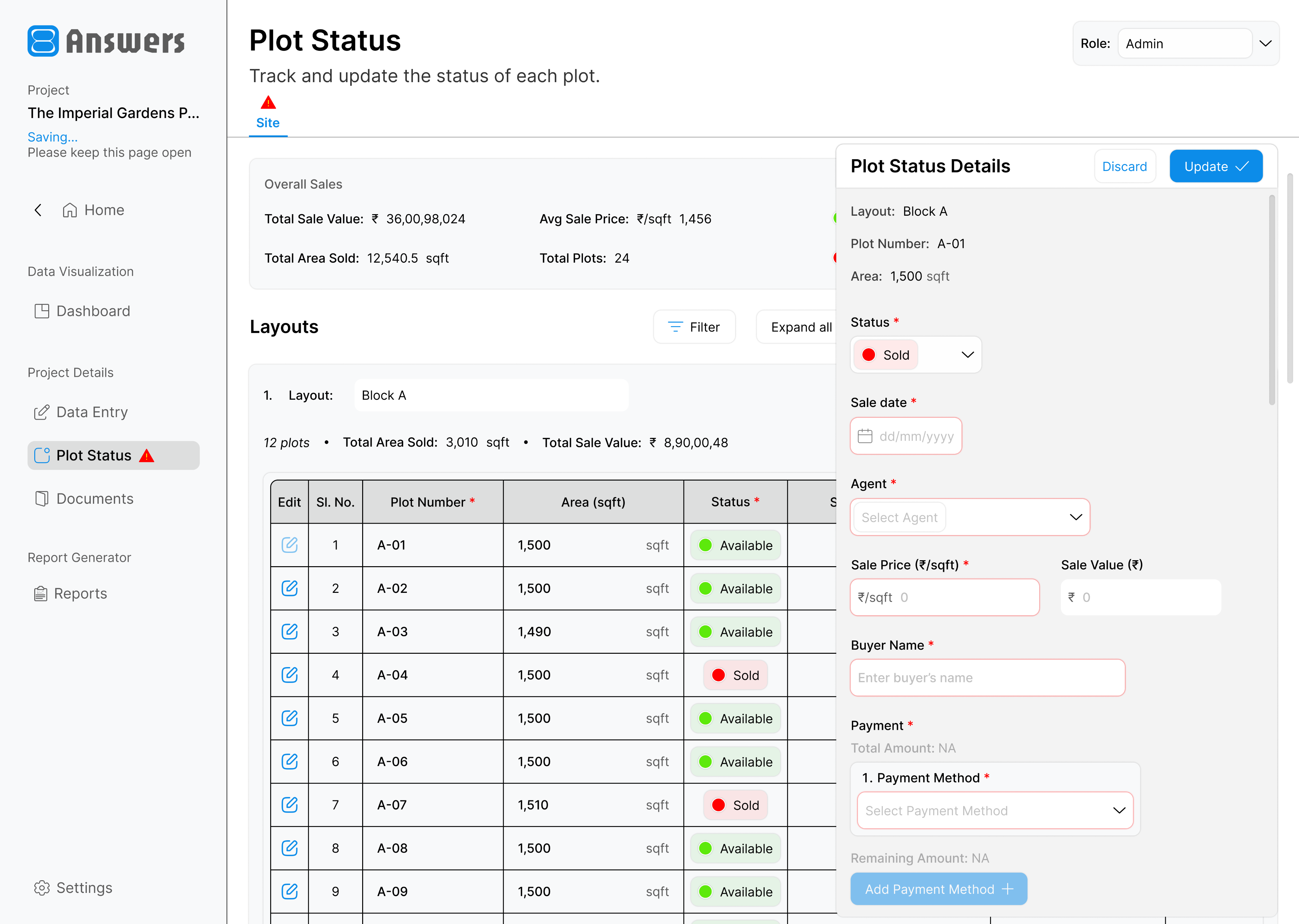
Task: Click the Settings gear icon
Action: [x=42, y=888]
